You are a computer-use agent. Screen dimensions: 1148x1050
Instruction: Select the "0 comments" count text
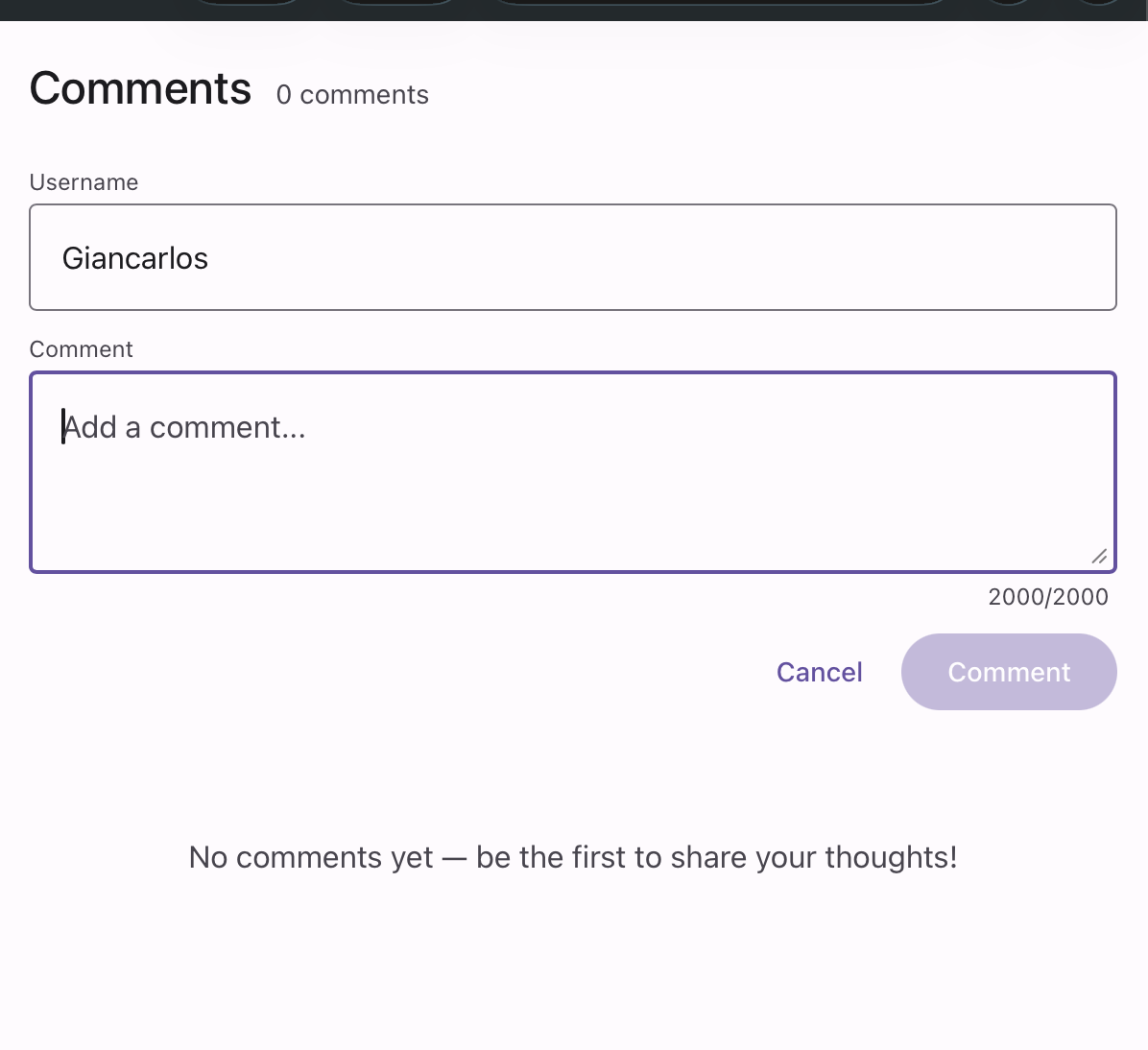352,95
